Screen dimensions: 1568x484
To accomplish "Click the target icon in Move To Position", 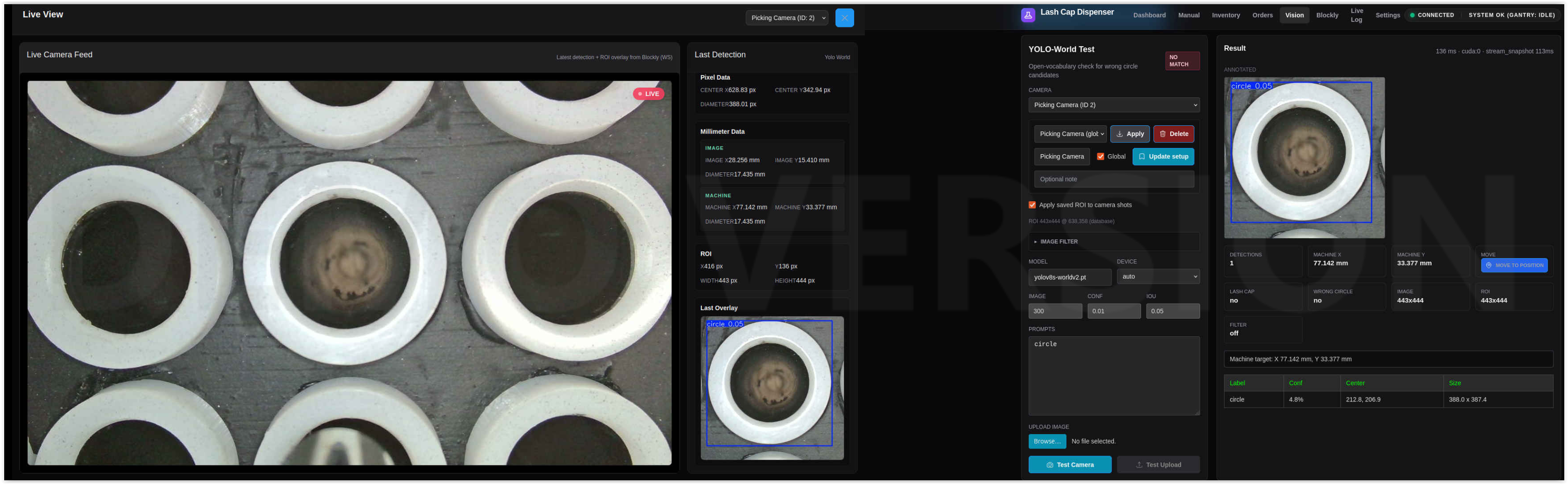I will point(1488,266).
